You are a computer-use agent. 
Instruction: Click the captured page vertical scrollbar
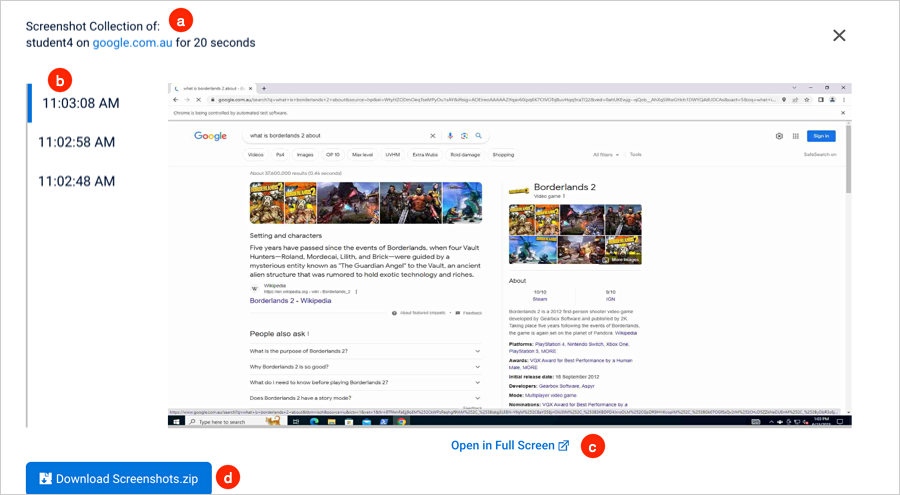(848, 160)
